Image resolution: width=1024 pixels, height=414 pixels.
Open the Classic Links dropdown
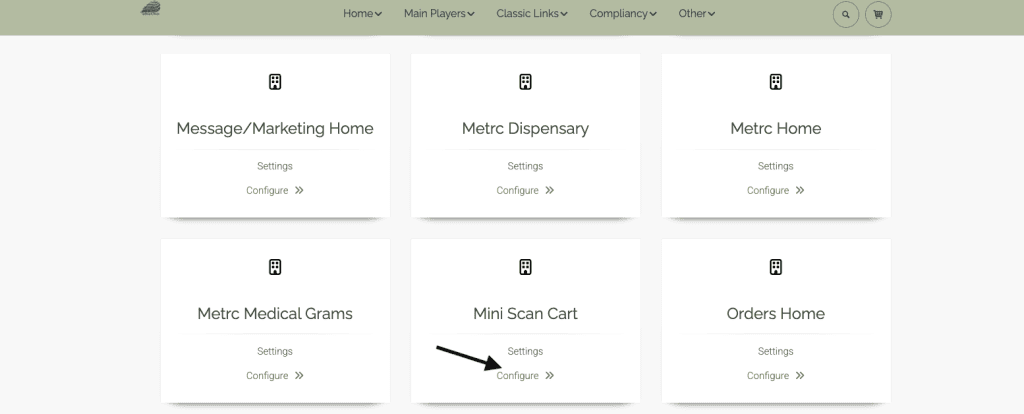pos(532,14)
